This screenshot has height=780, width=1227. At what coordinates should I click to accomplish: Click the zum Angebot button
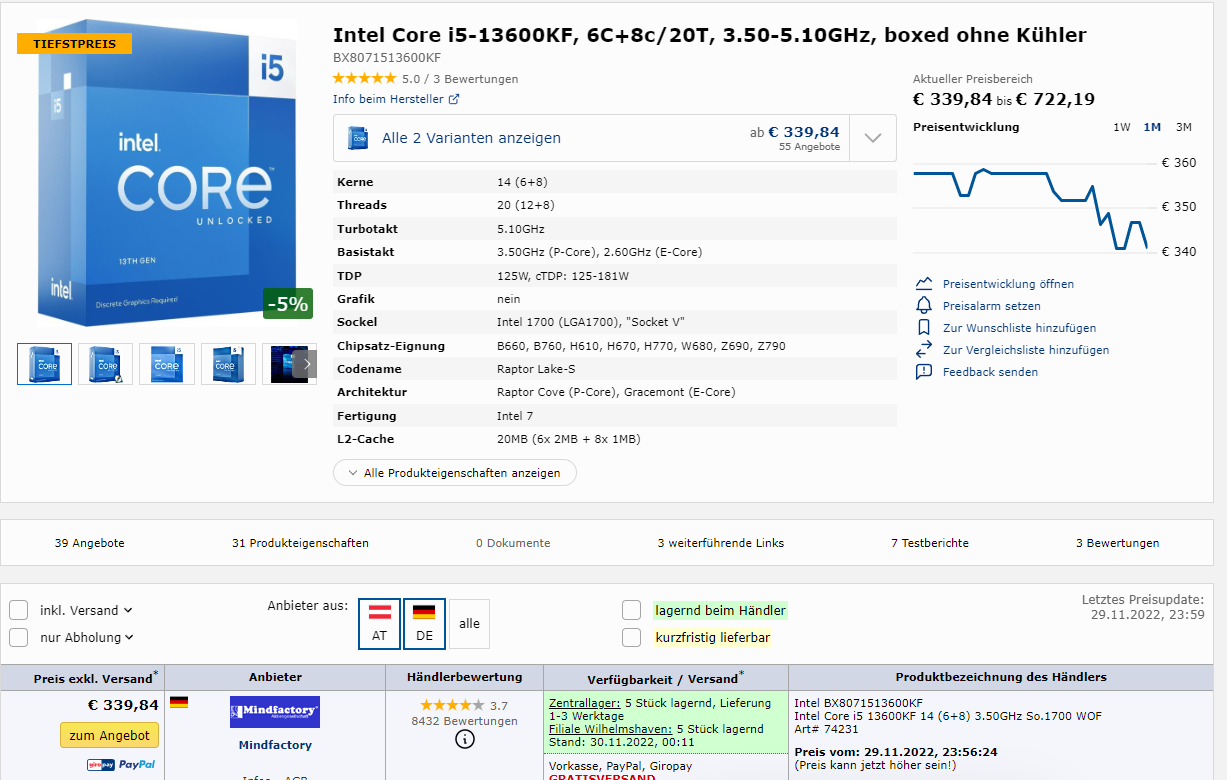(109, 735)
